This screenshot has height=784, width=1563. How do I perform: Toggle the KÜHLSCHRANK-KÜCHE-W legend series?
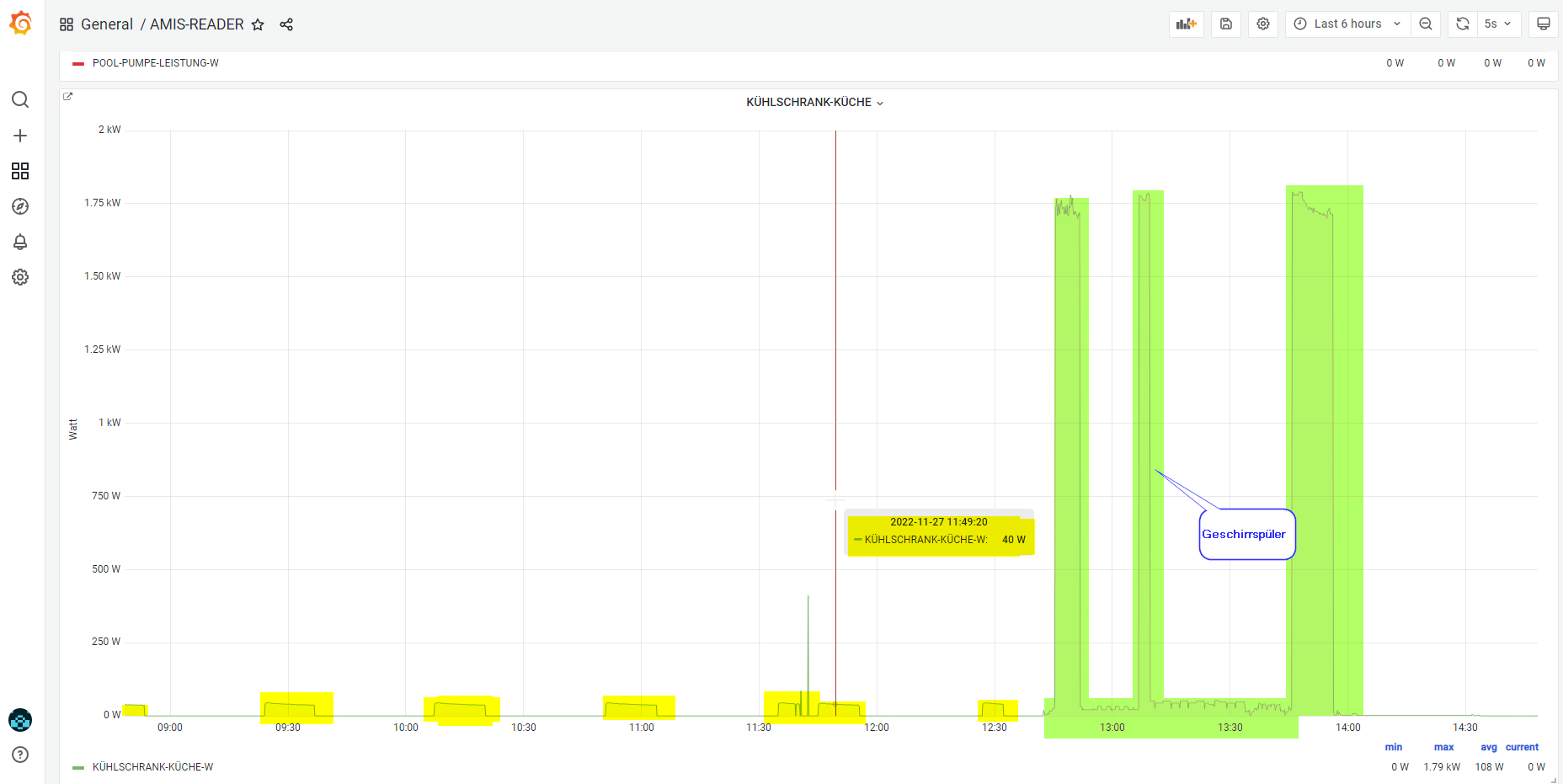click(x=152, y=767)
